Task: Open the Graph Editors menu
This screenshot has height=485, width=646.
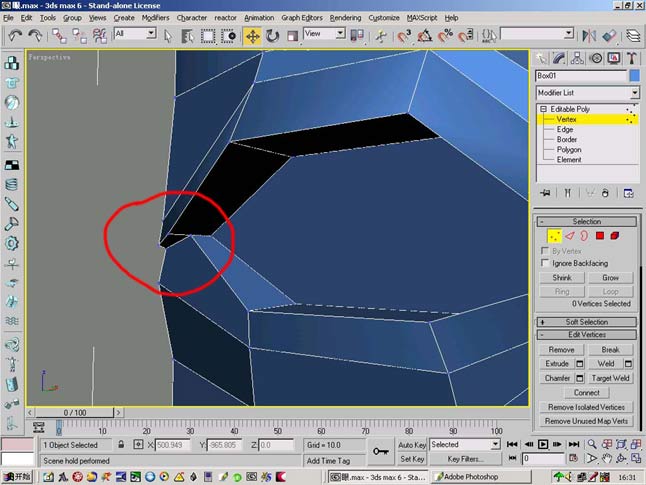Action: click(302, 18)
